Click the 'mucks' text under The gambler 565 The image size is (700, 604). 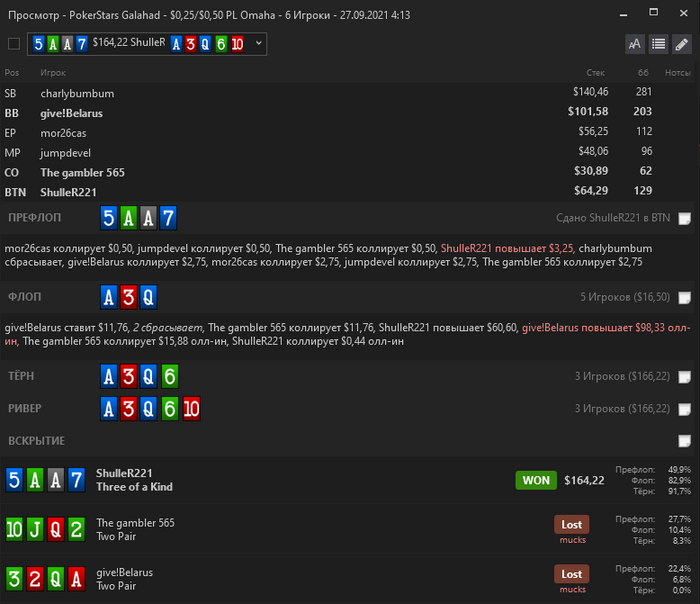572,540
